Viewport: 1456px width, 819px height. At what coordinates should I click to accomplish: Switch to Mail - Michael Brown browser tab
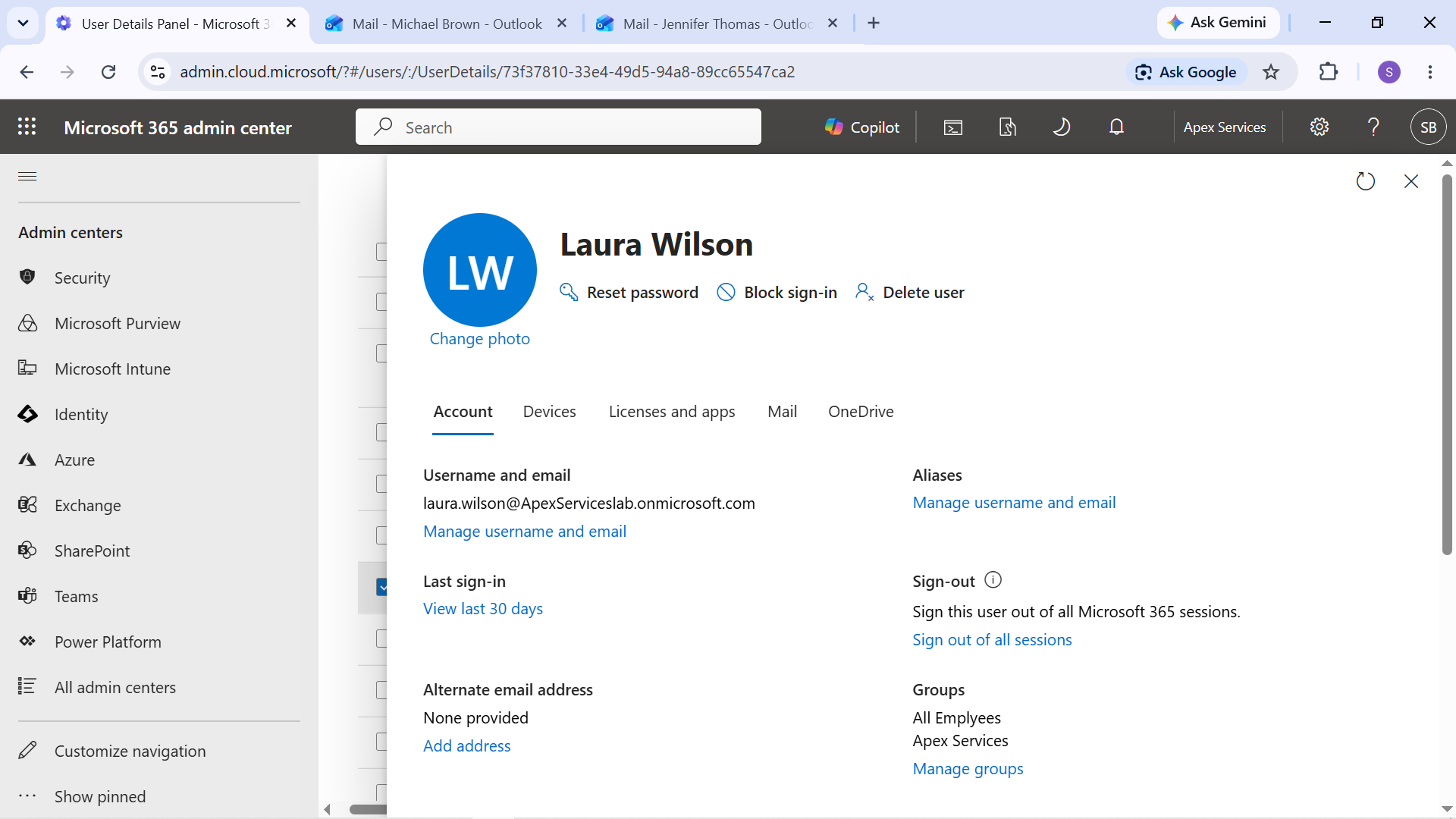(447, 24)
